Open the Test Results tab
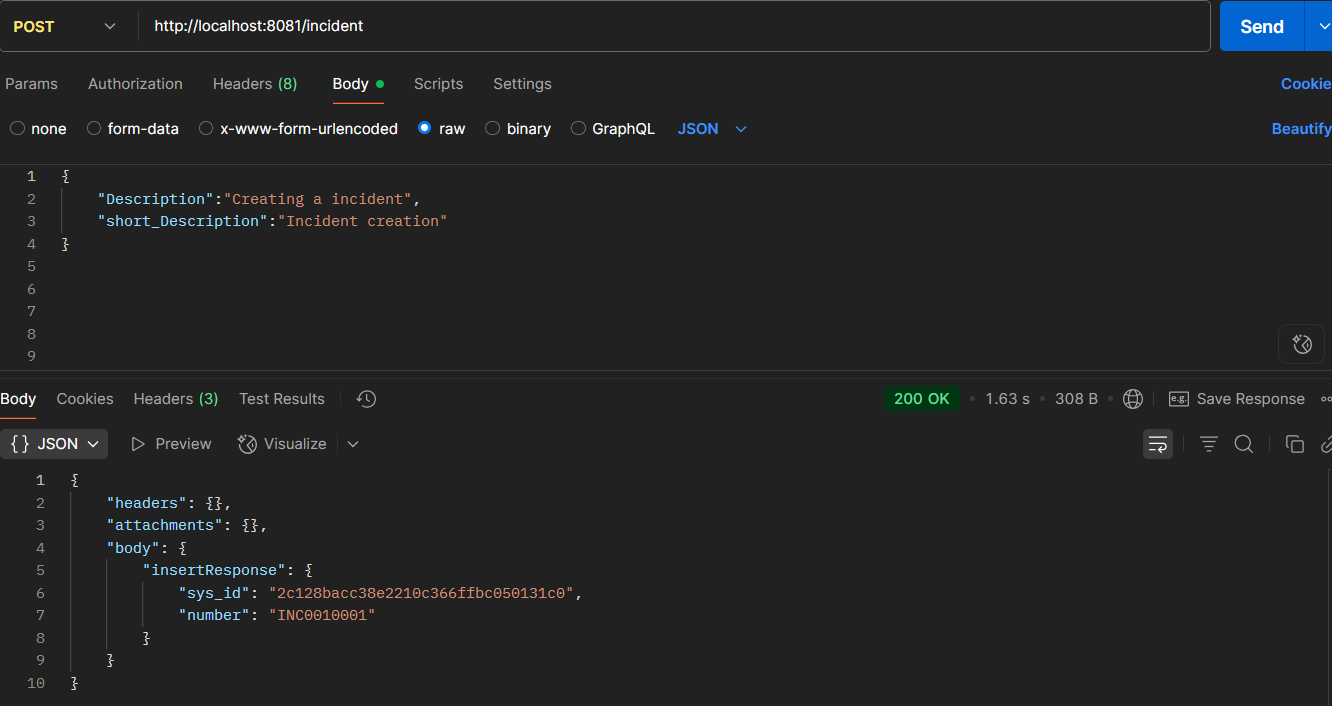The width and height of the screenshot is (1332, 706). click(x=282, y=399)
